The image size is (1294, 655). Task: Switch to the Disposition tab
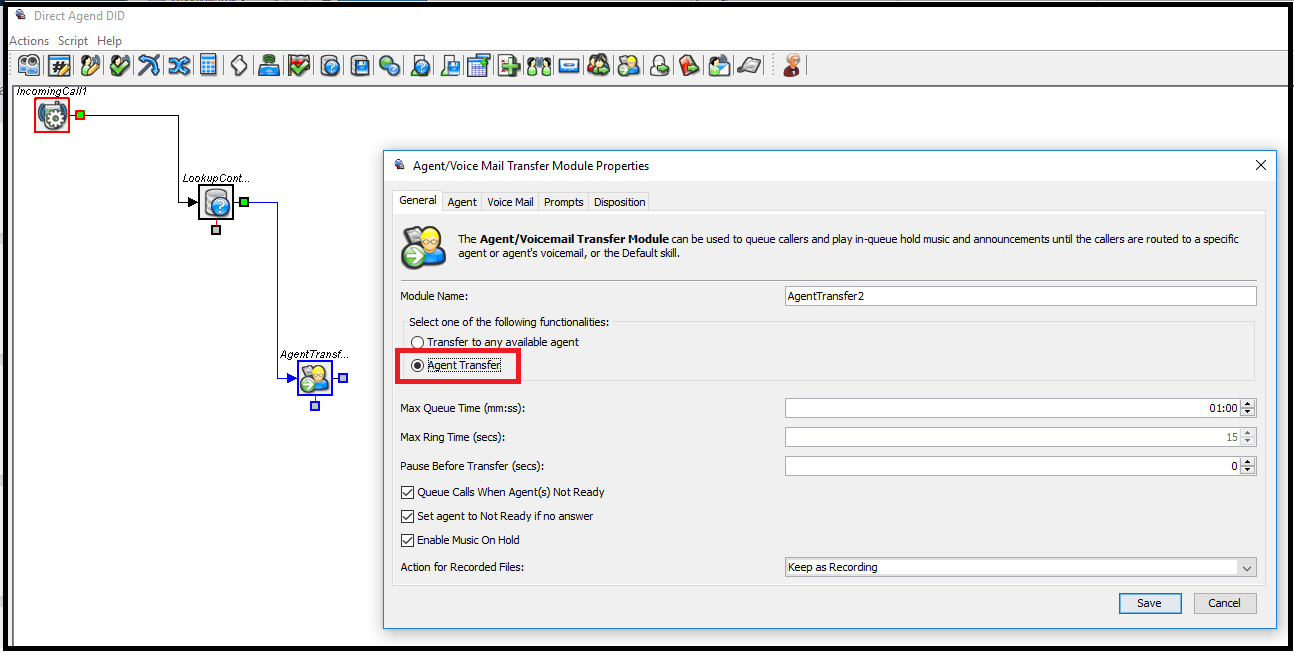[620, 202]
